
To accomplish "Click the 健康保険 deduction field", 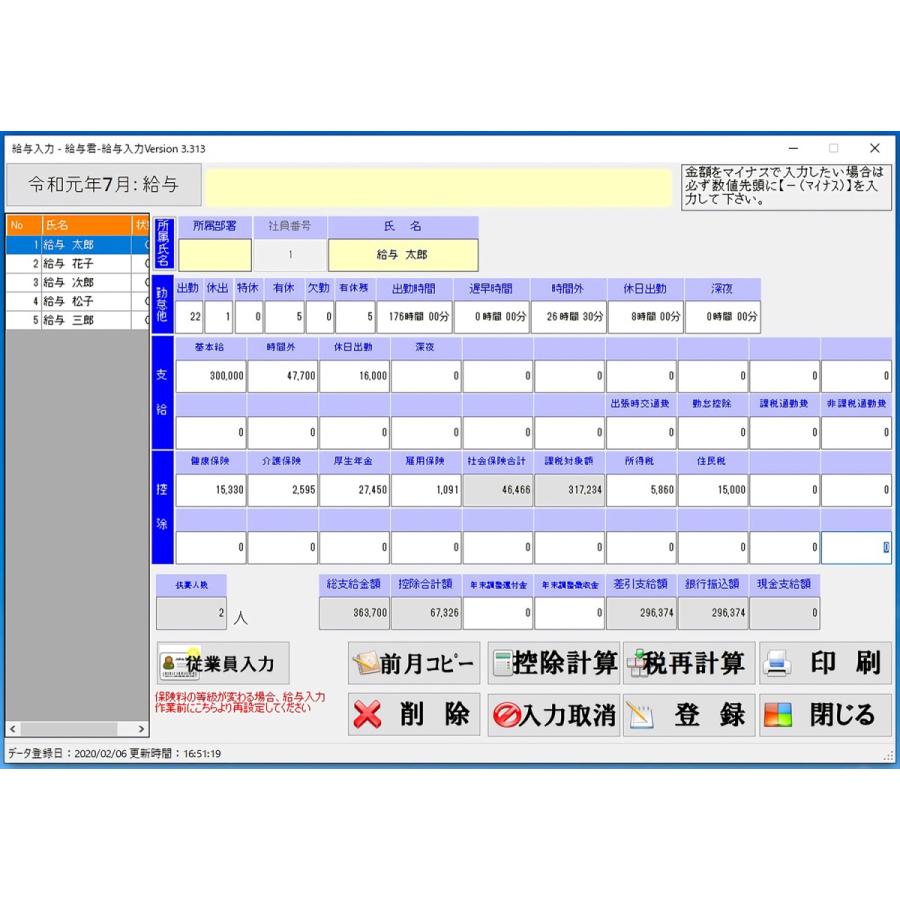I will pyautogui.click(x=211, y=490).
